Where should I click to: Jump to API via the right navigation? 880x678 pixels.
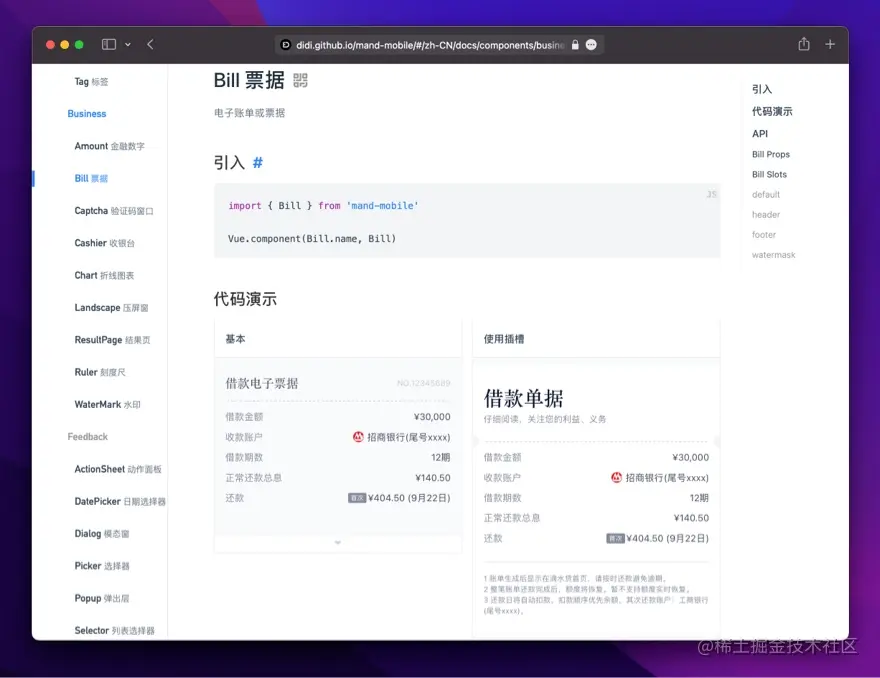click(x=759, y=133)
